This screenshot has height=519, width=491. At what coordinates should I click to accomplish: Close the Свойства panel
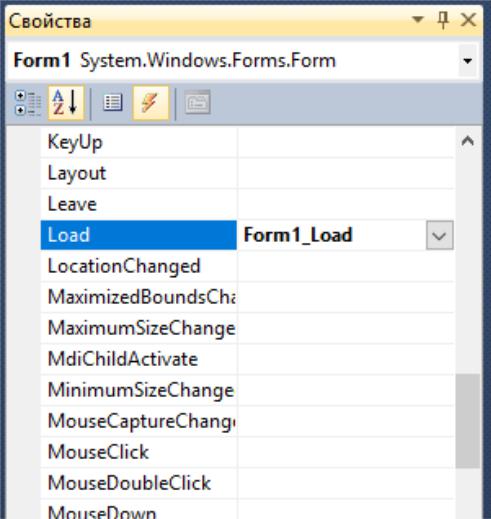(468, 20)
